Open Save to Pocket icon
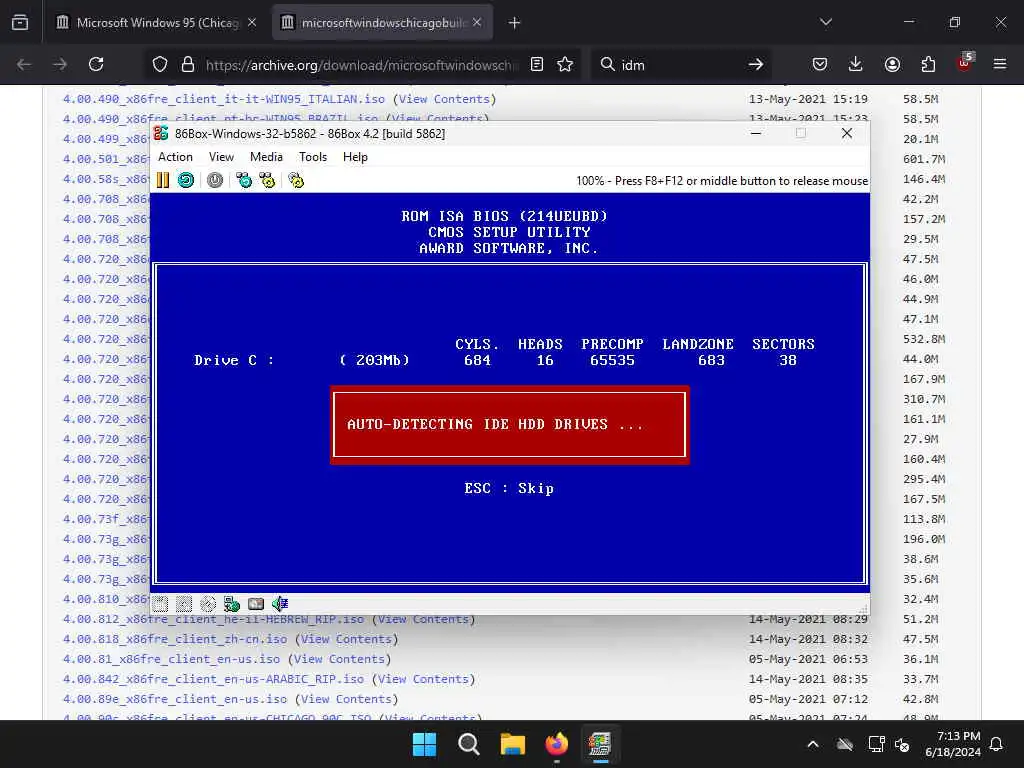1024x768 pixels. tap(820, 64)
